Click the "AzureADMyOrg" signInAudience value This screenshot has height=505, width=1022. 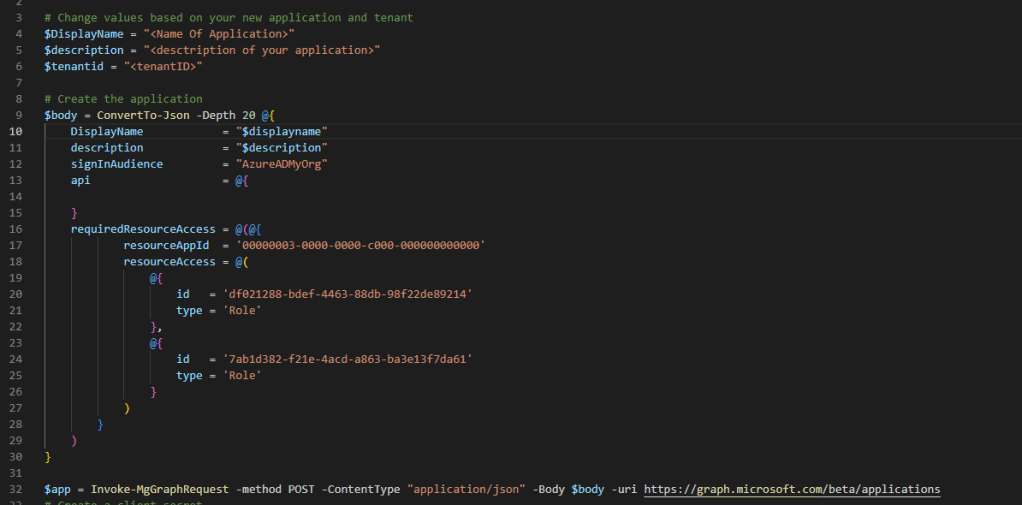coord(282,164)
